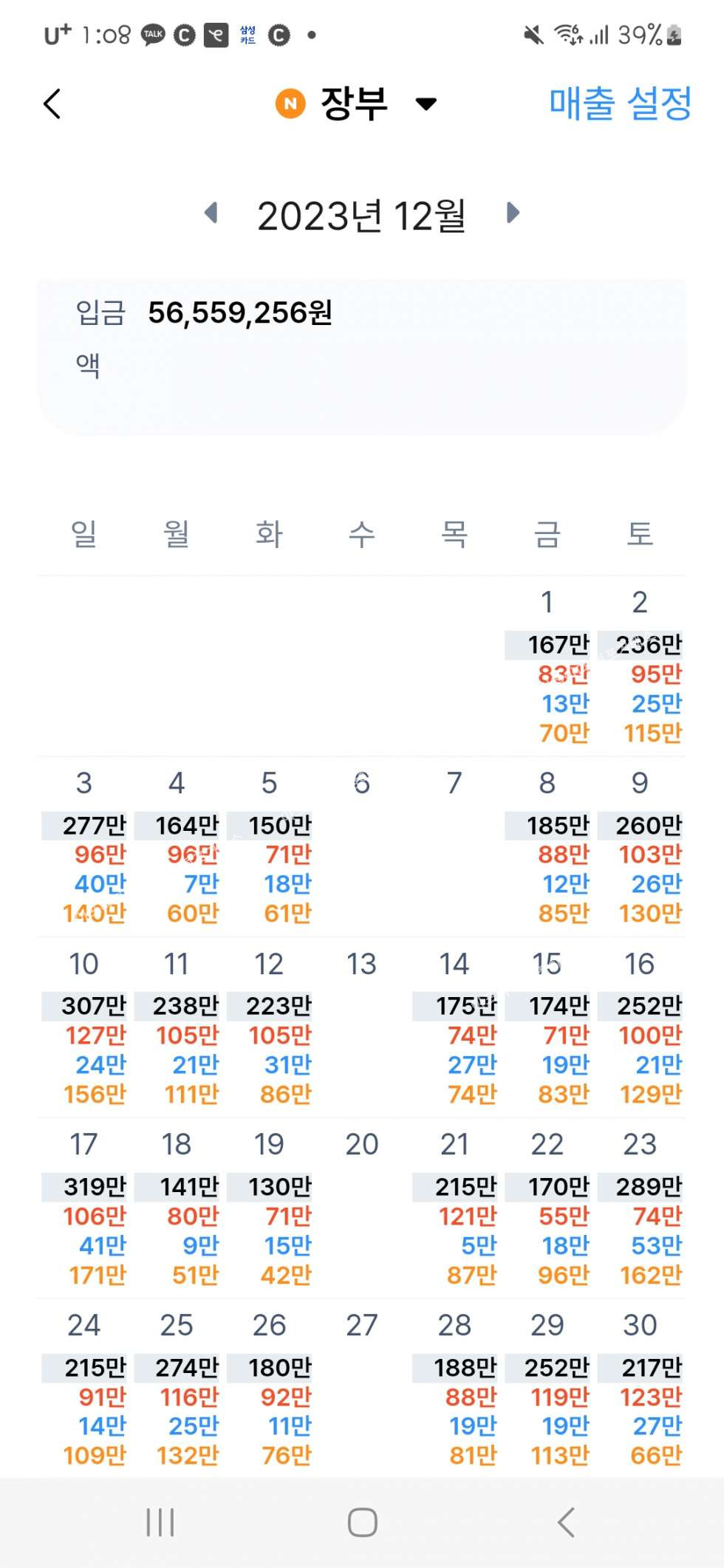Go to previous month arrow
724x1568 pixels.
click(212, 213)
